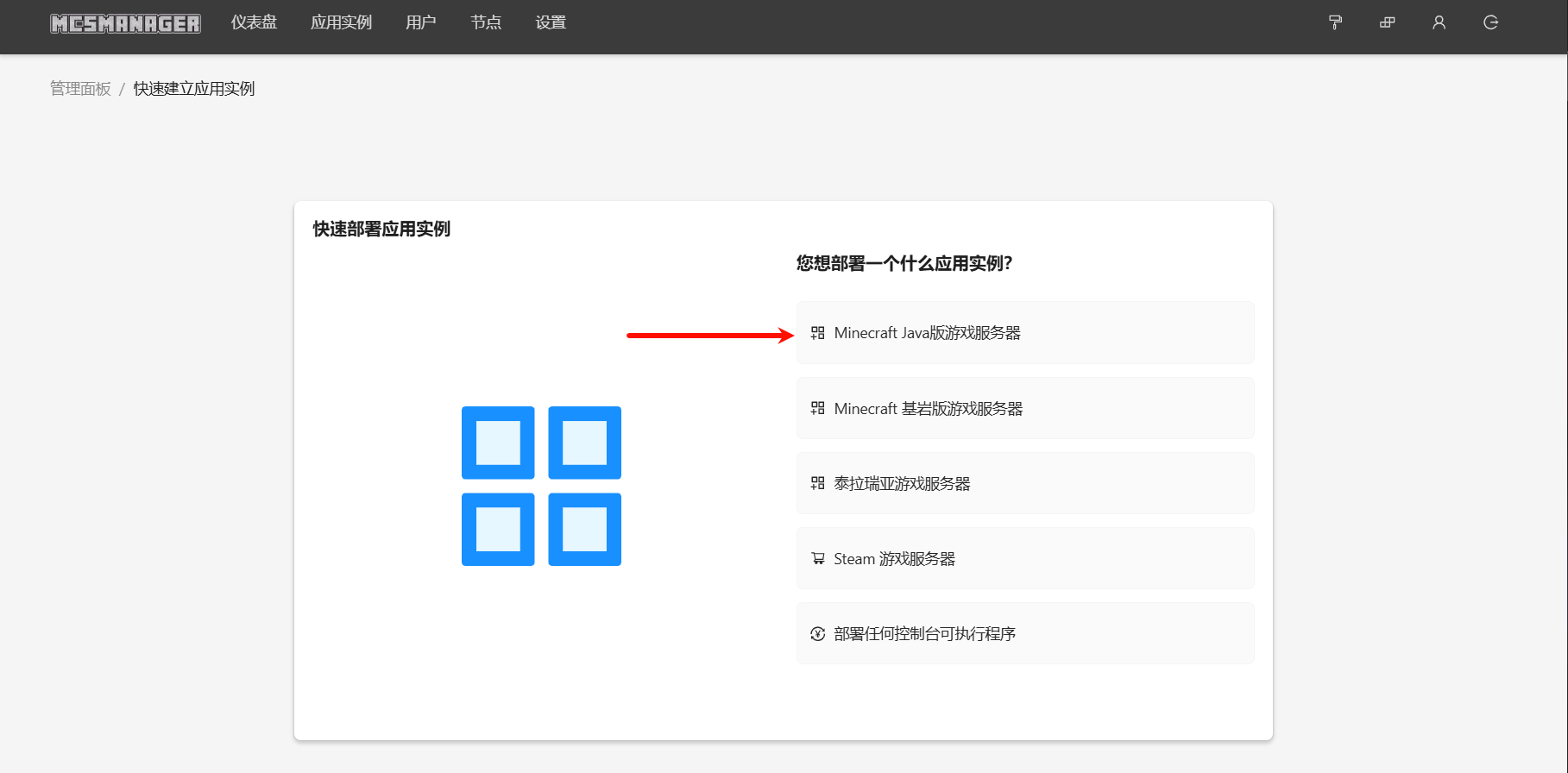Choose Minecraft Java版游戏服务器 option
The width and height of the screenshot is (1568, 773).
(x=1025, y=333)
